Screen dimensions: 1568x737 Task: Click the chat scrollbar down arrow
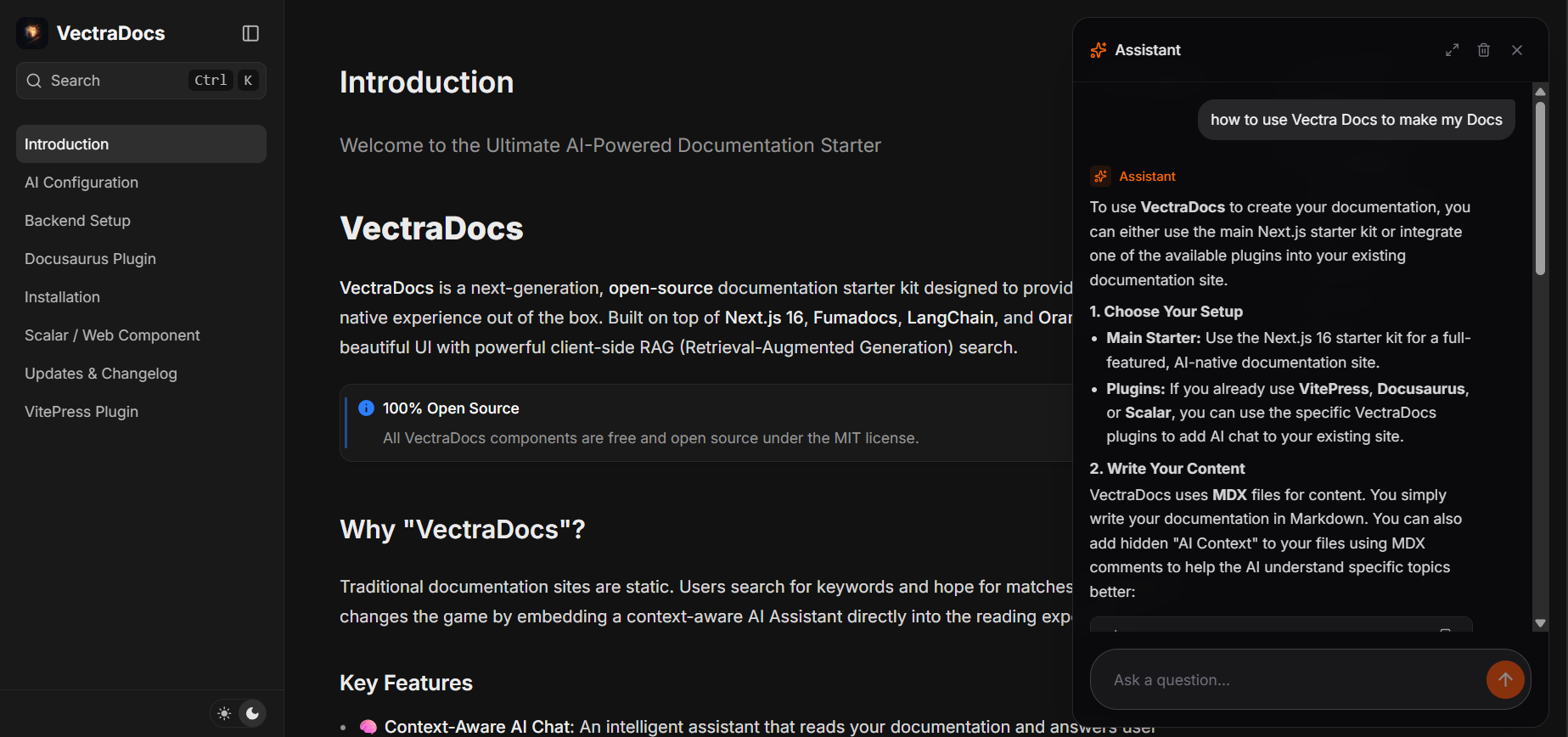(1540, 623)
